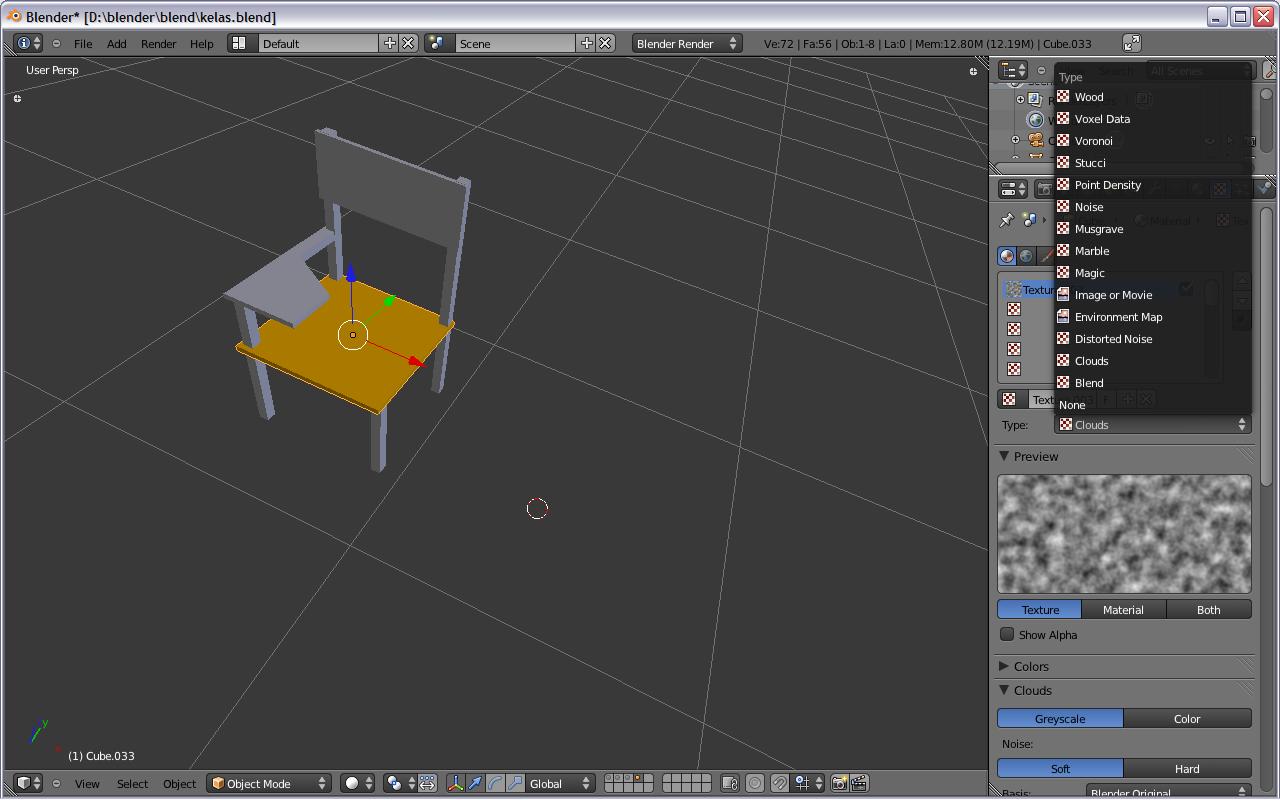Add a new scene with plus icon
The image size is (1280, 800).
(x=587, y=43)
